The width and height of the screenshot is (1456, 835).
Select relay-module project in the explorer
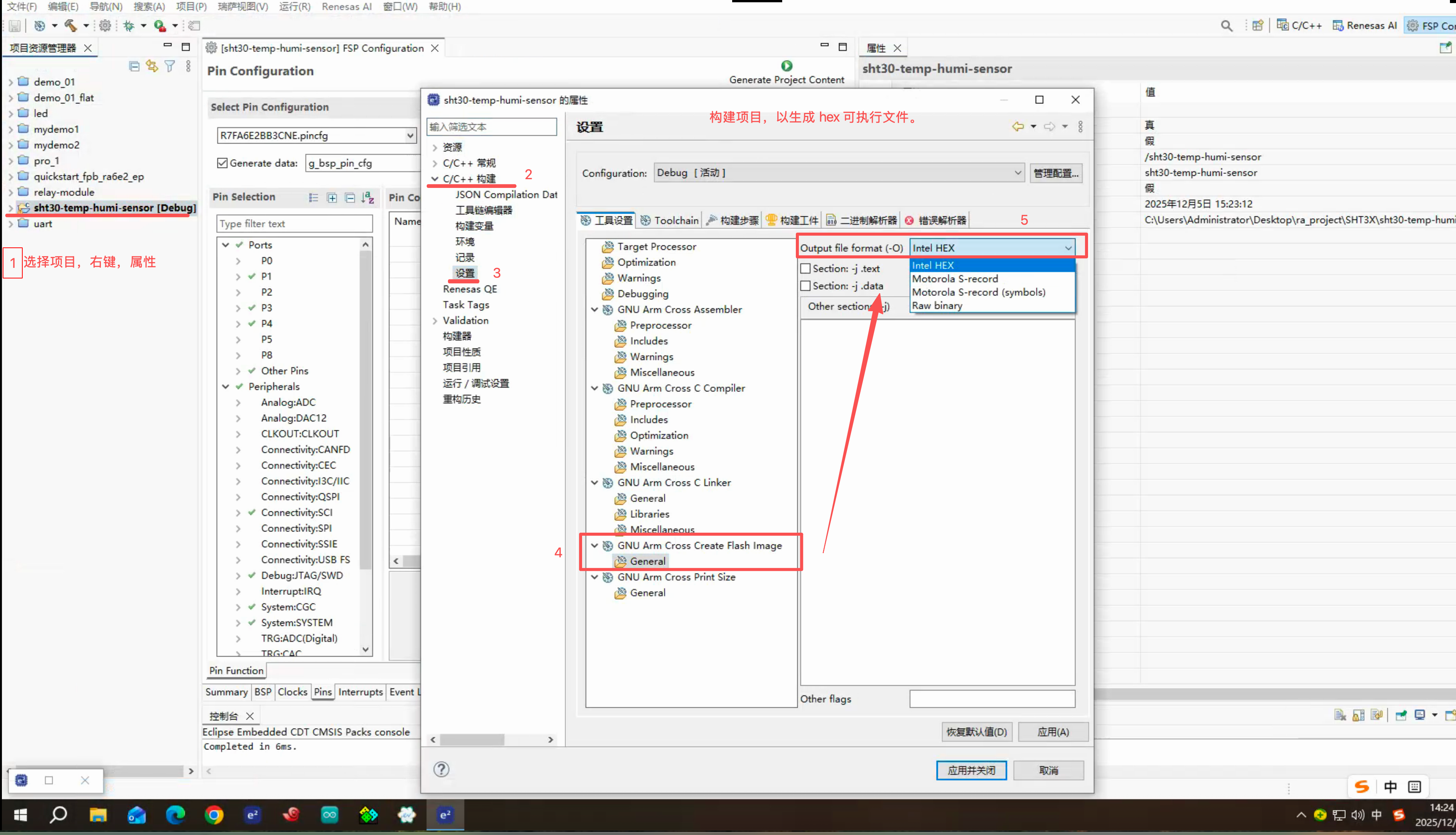64,192
